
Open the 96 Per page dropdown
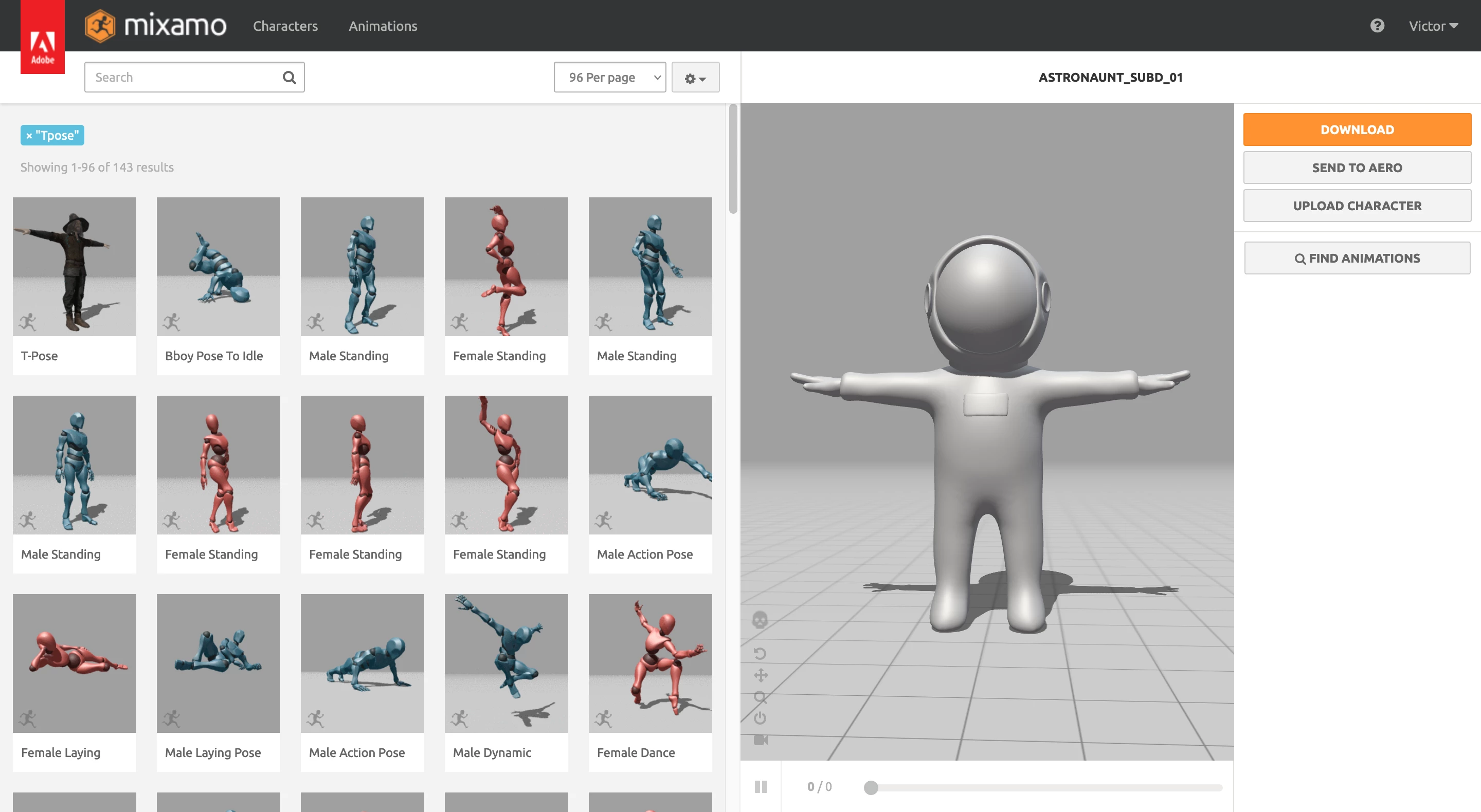(x=609, y=78)
